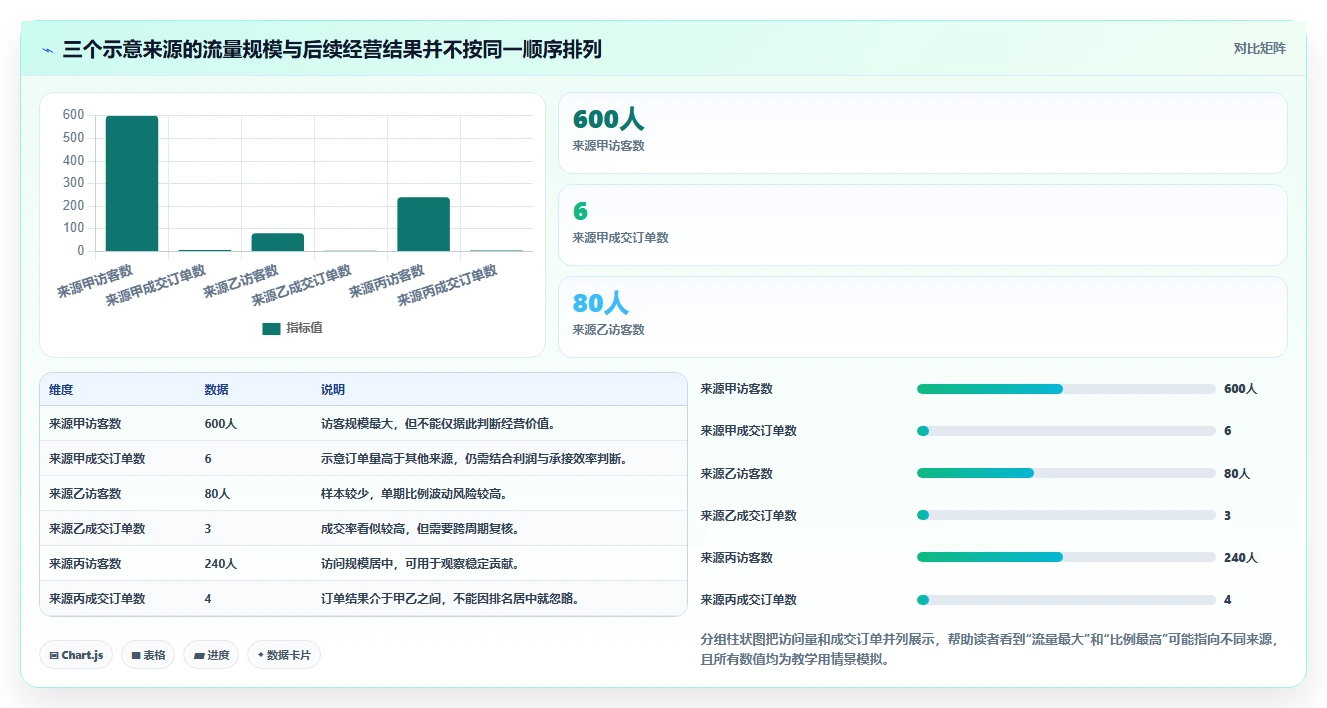Click the note 访客规模最大，但不能仅据此判断经营价值。
The width and height of the screenshot is (1327, 708).
pos(438,424)
